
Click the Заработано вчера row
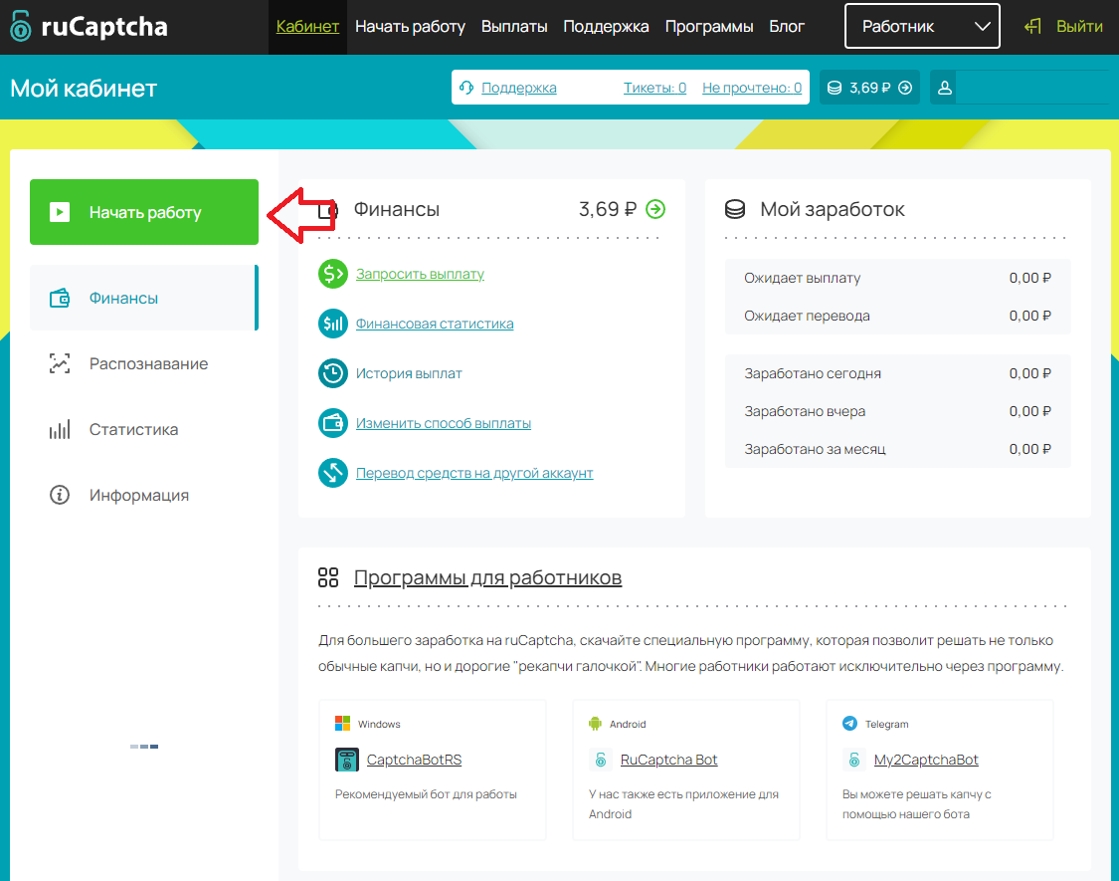point(898,411)
